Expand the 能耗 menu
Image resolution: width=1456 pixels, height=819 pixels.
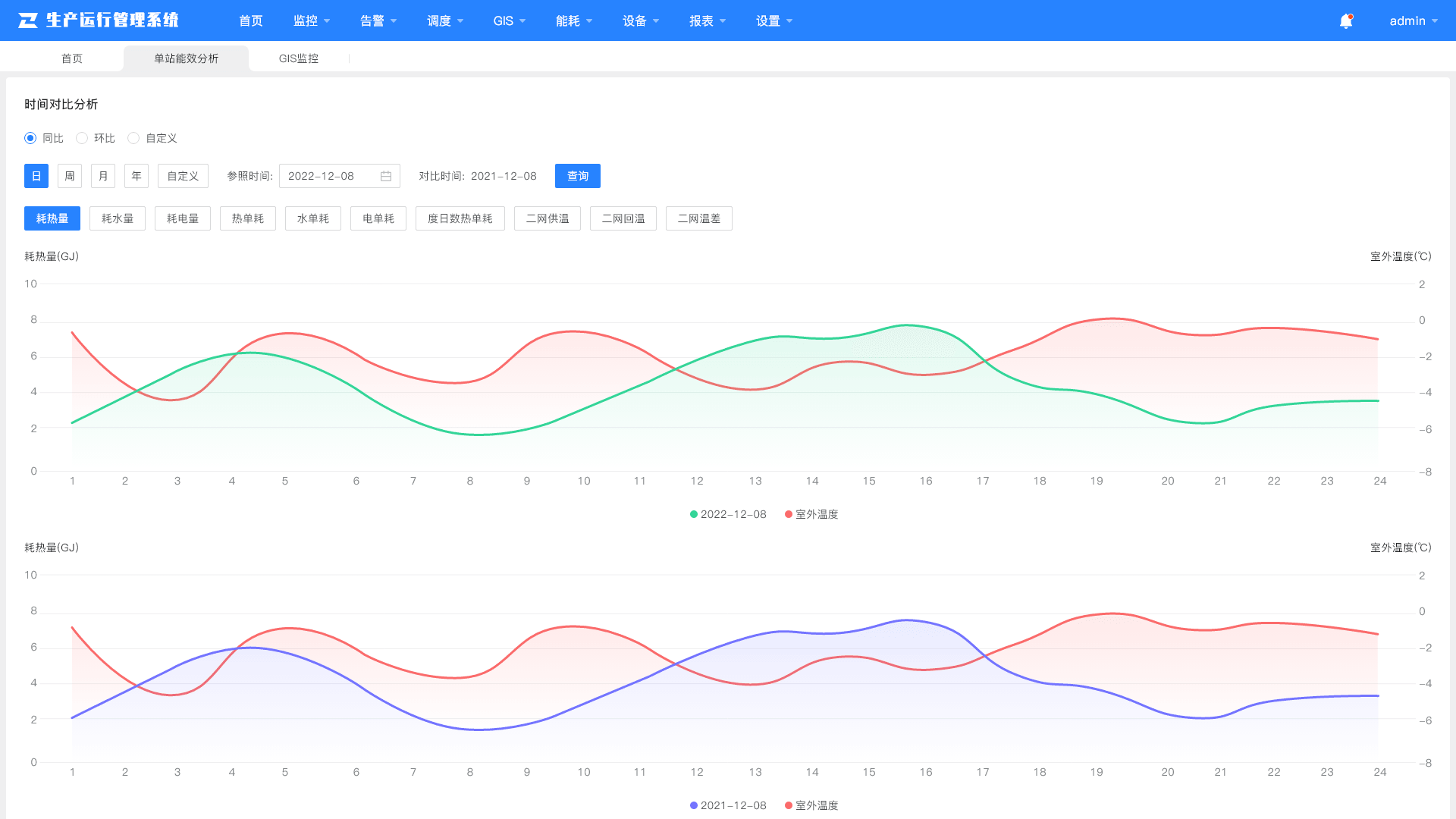(x=574, y=20)
